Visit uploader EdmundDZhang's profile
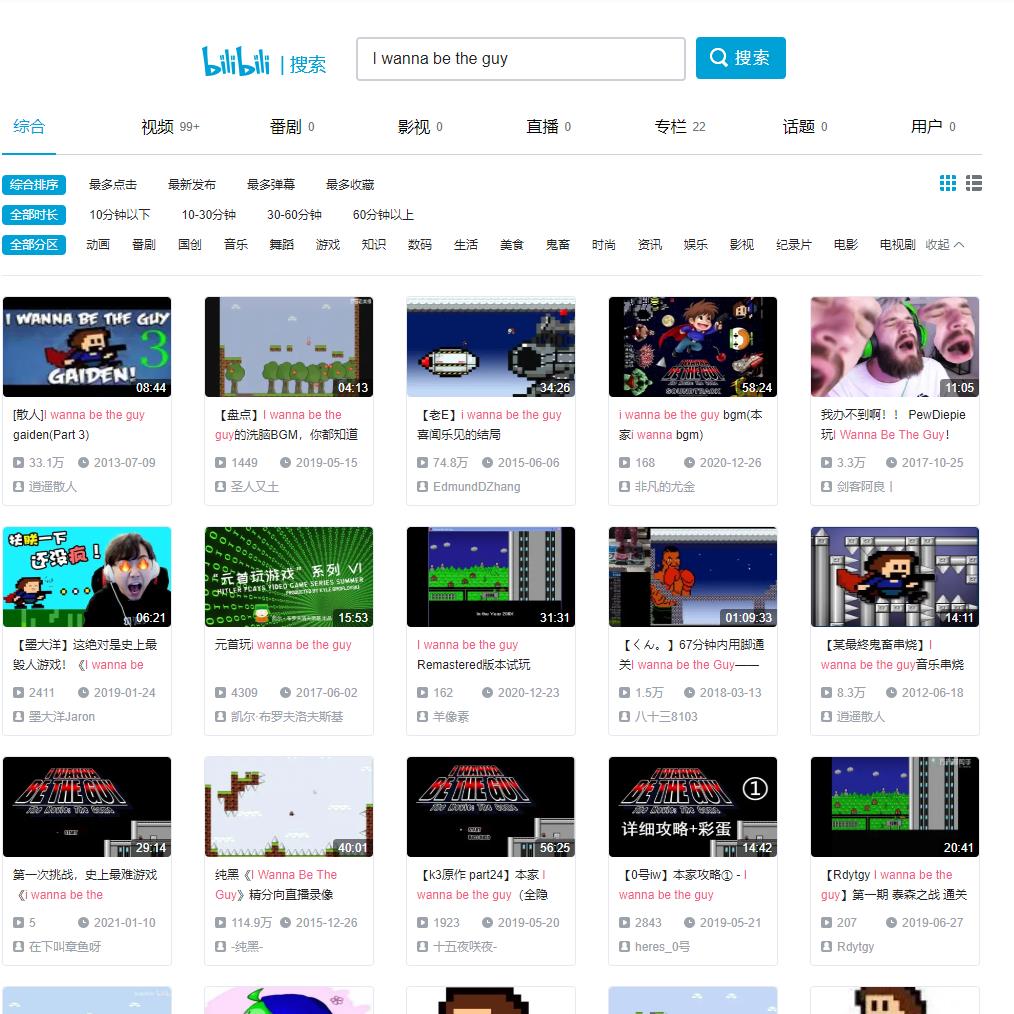Viewport: 1014px width, 1014px height. 477,487
